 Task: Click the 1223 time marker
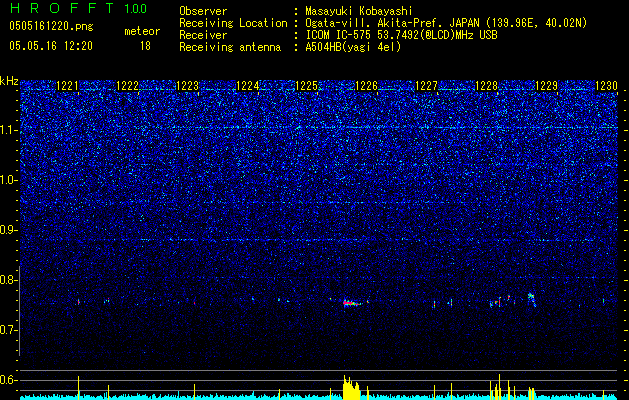187,86
